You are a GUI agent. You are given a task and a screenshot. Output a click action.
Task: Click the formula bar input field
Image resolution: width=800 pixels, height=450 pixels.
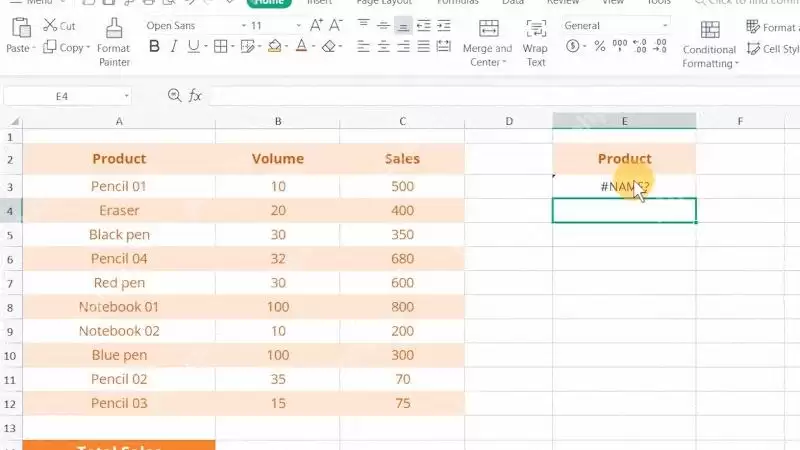point(504,96)
